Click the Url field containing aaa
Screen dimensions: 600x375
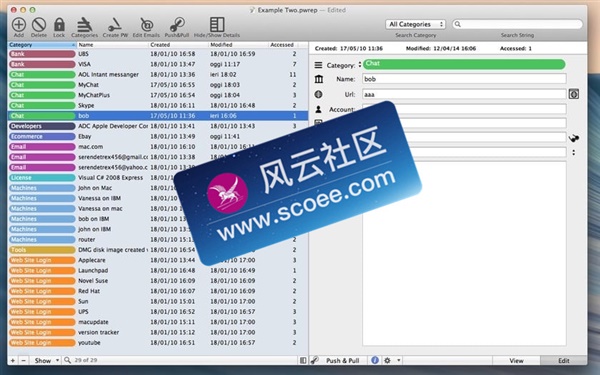(464, 94)
